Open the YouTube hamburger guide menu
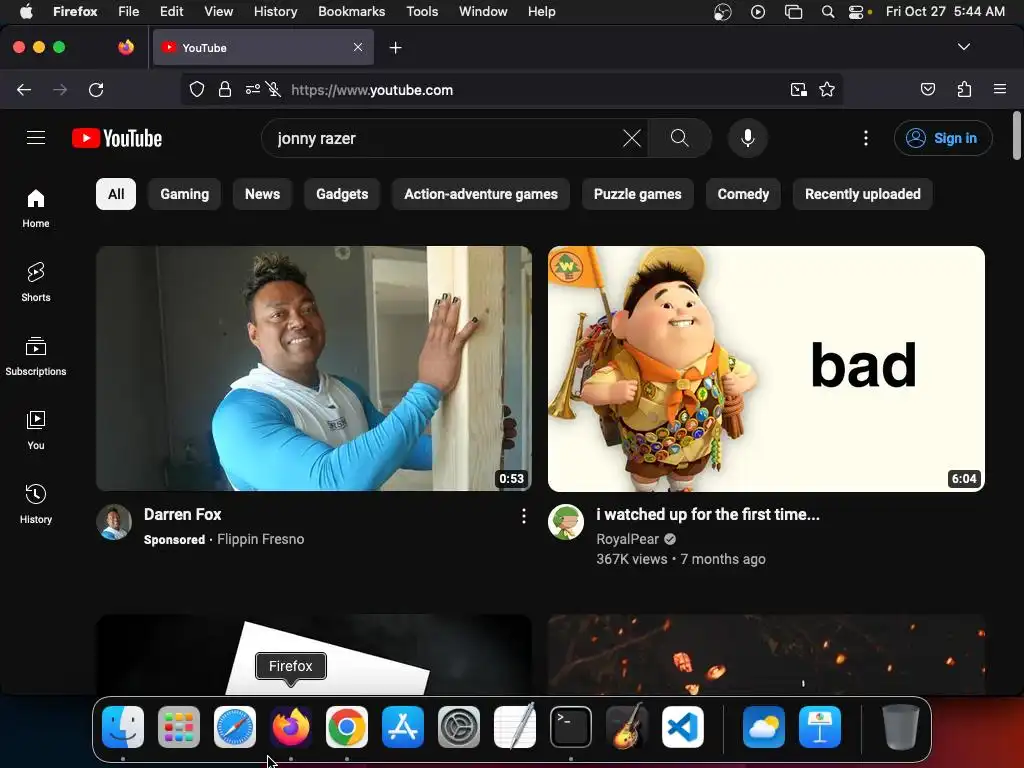1024x768 pixels. tap(36, 138)
